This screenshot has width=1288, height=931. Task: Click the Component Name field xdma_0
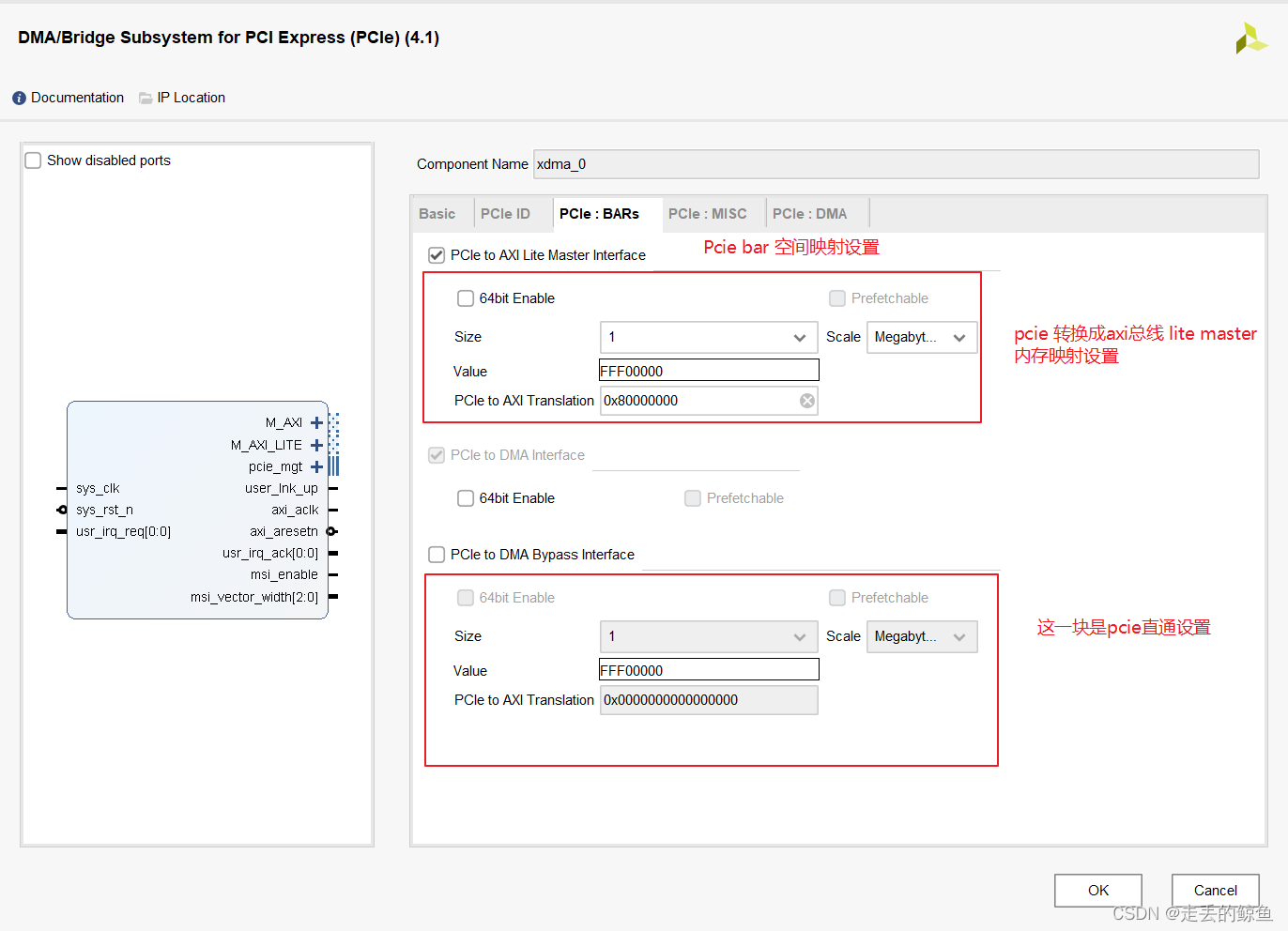click(x=897, y=164)
